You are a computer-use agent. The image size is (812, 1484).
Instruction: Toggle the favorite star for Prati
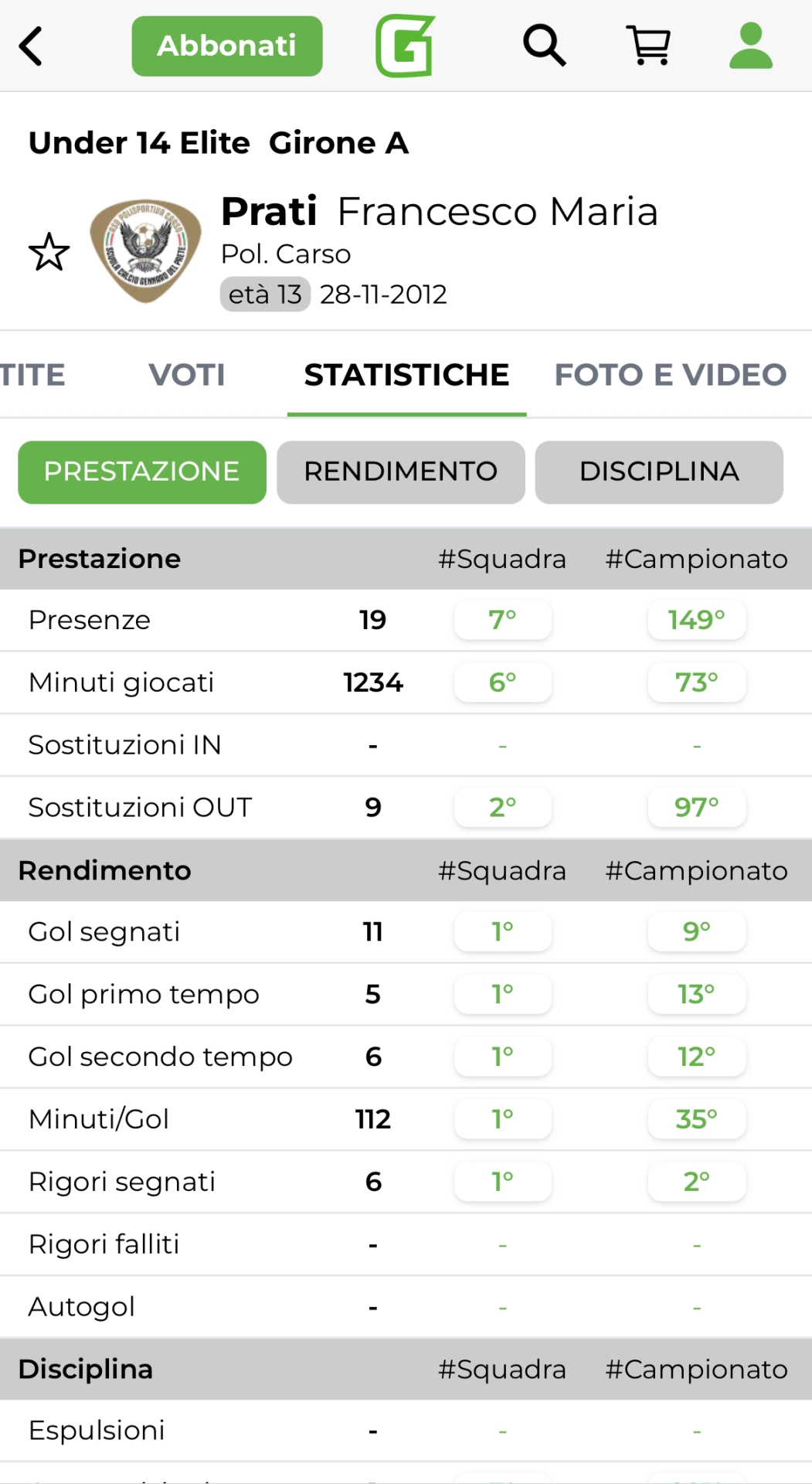(49, 253)
